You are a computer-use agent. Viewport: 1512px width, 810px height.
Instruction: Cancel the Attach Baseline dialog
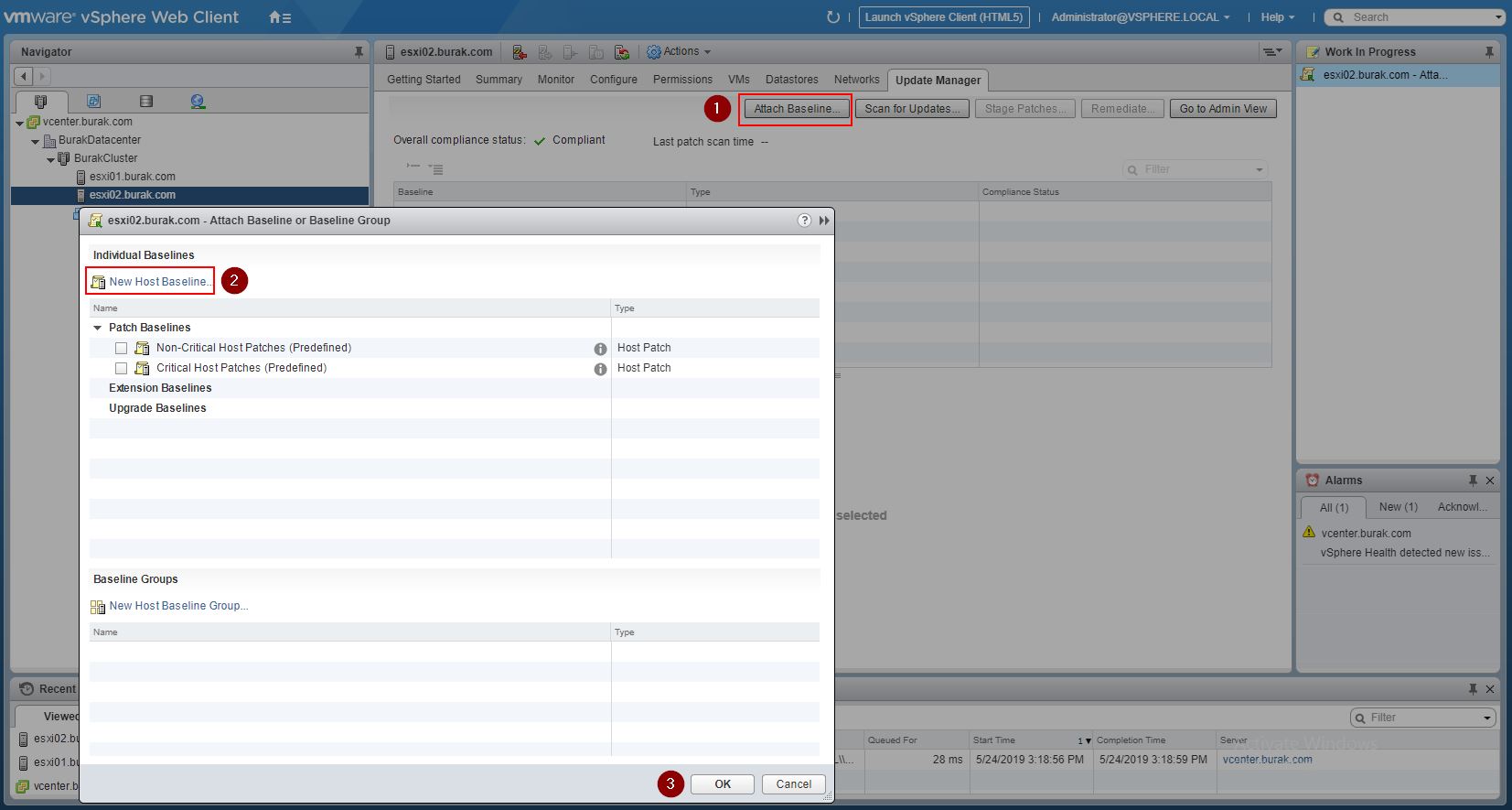pyautogui.click(x=793, y=784)
